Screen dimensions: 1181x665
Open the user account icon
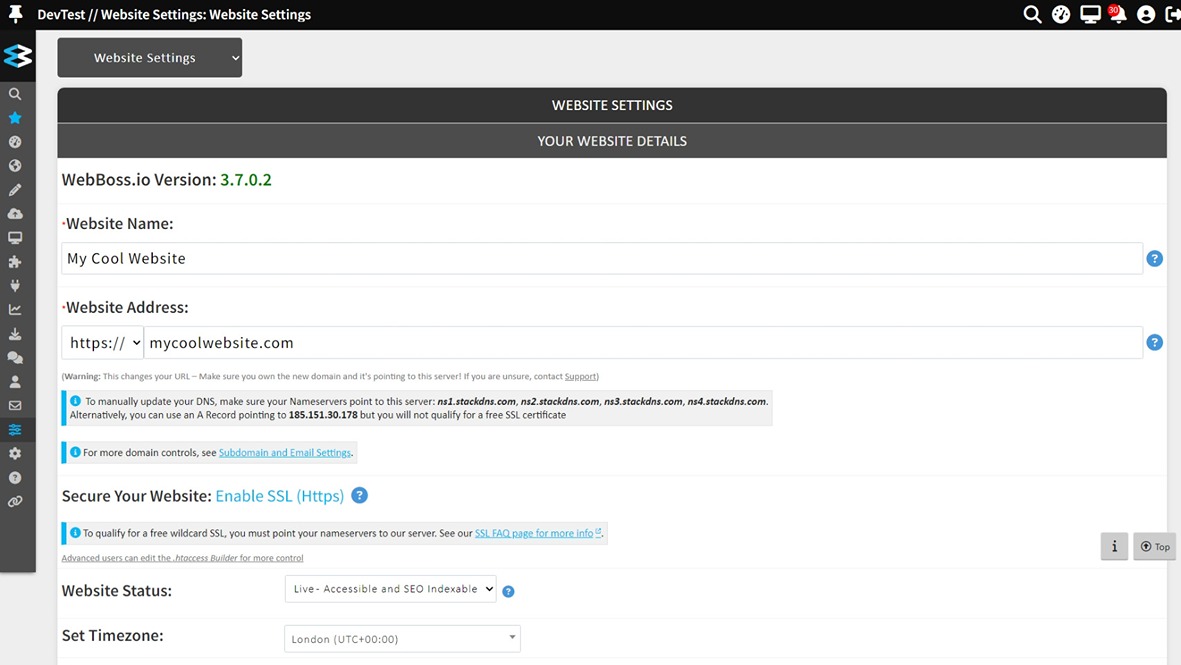point(1145,14)
